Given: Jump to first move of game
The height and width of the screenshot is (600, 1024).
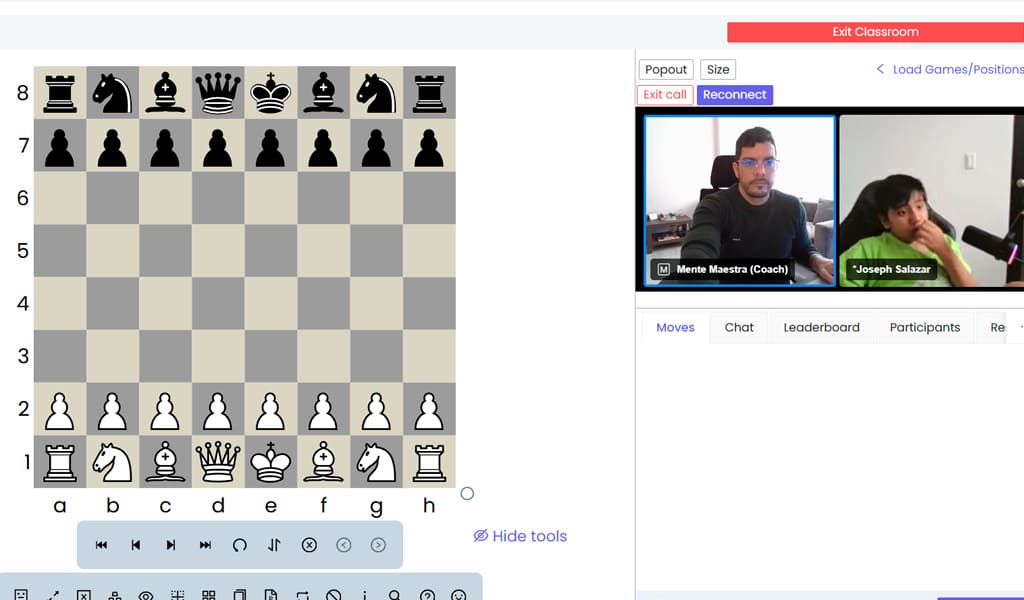Looking at the screenshot, I should [x=101, y=545].
